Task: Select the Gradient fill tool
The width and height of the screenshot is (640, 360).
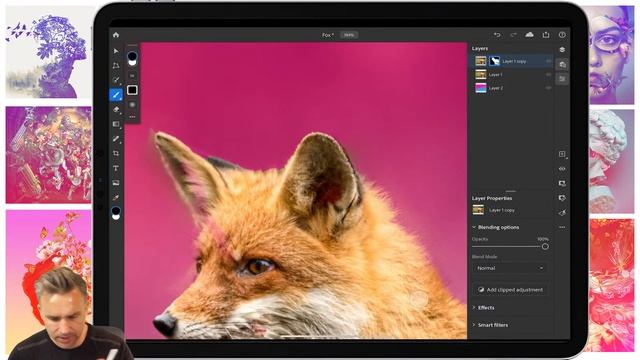Action: (x=116, y=124)
